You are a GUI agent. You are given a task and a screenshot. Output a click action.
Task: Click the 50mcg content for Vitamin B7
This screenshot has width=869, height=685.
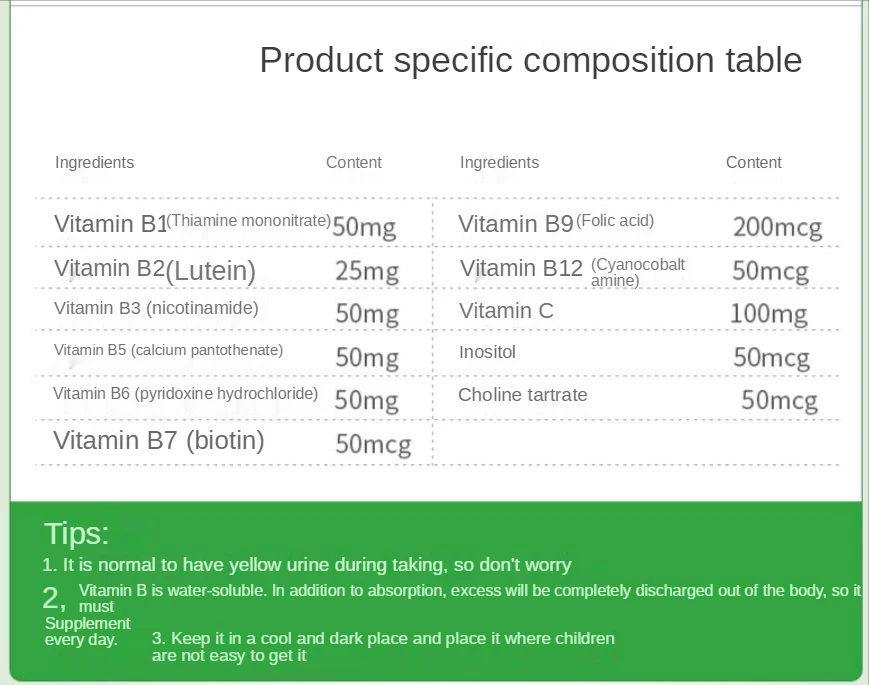[372, 444]
